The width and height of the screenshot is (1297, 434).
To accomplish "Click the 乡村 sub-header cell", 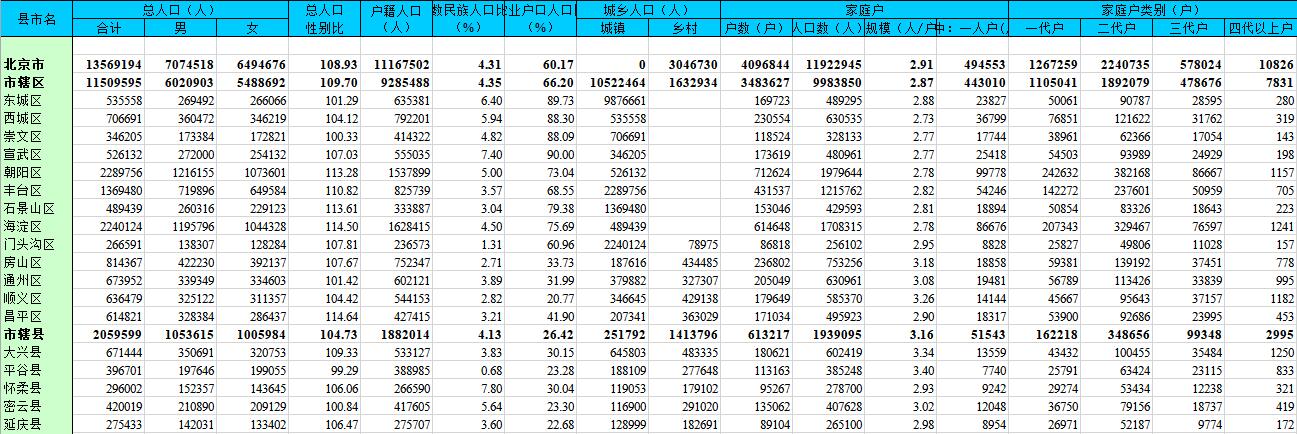I will click(683, 27).
